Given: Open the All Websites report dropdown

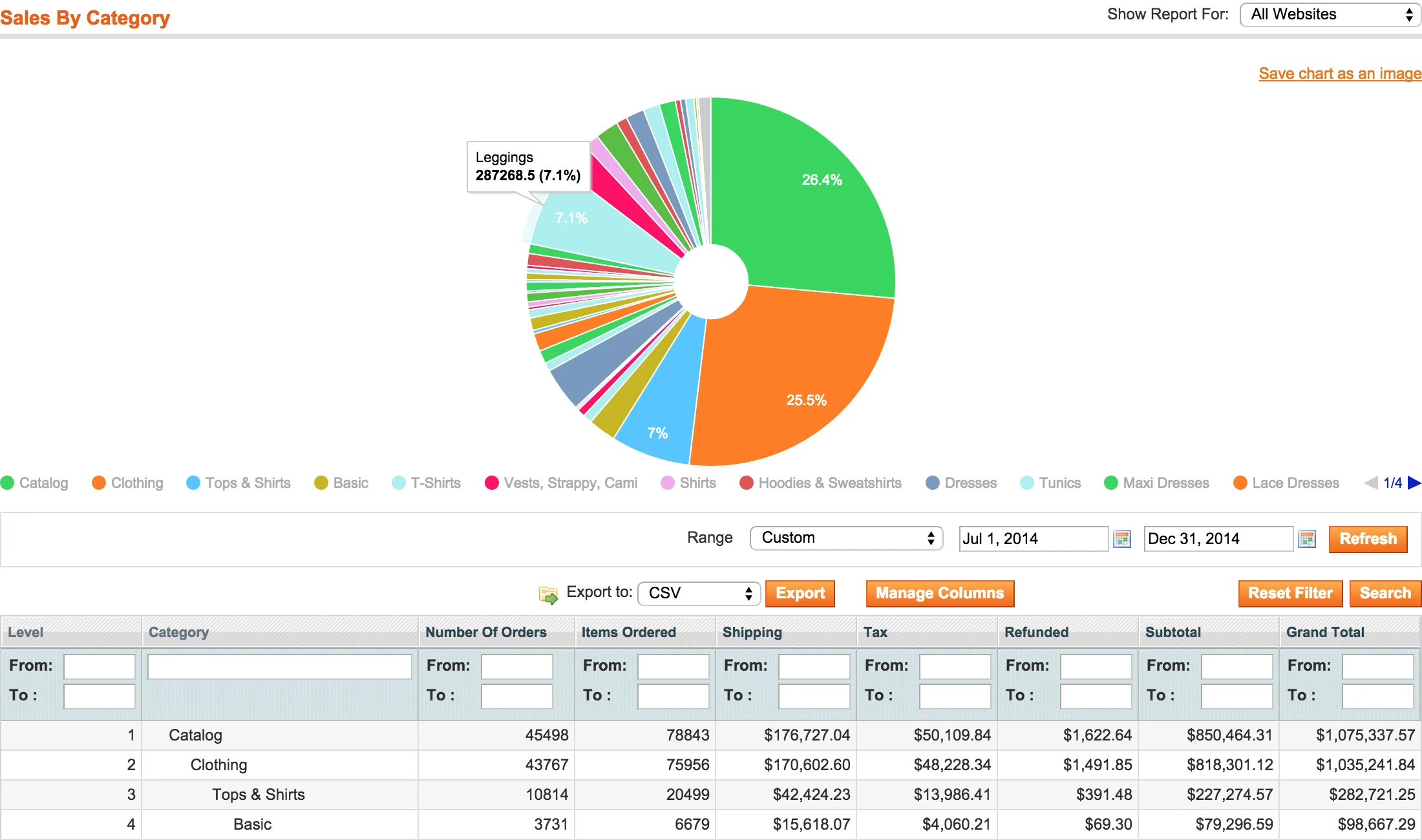Looking at the screenshot, I should [1329, 14].
